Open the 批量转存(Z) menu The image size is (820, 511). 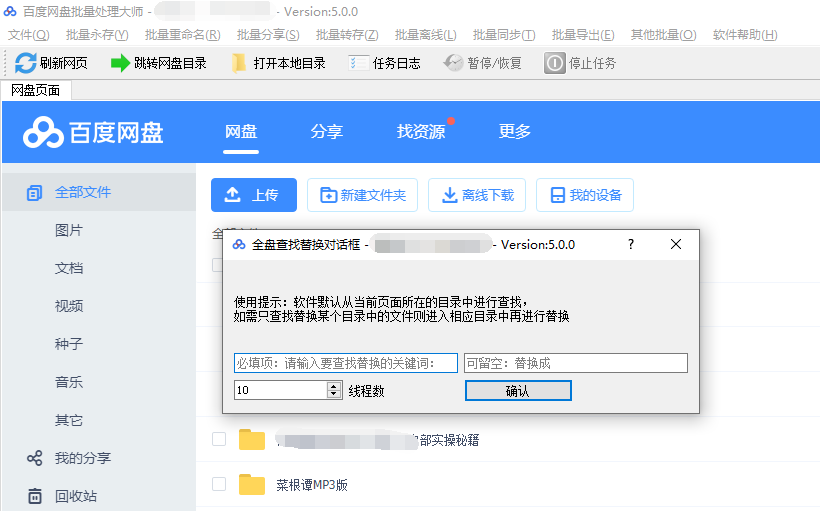tap(347, 35)
